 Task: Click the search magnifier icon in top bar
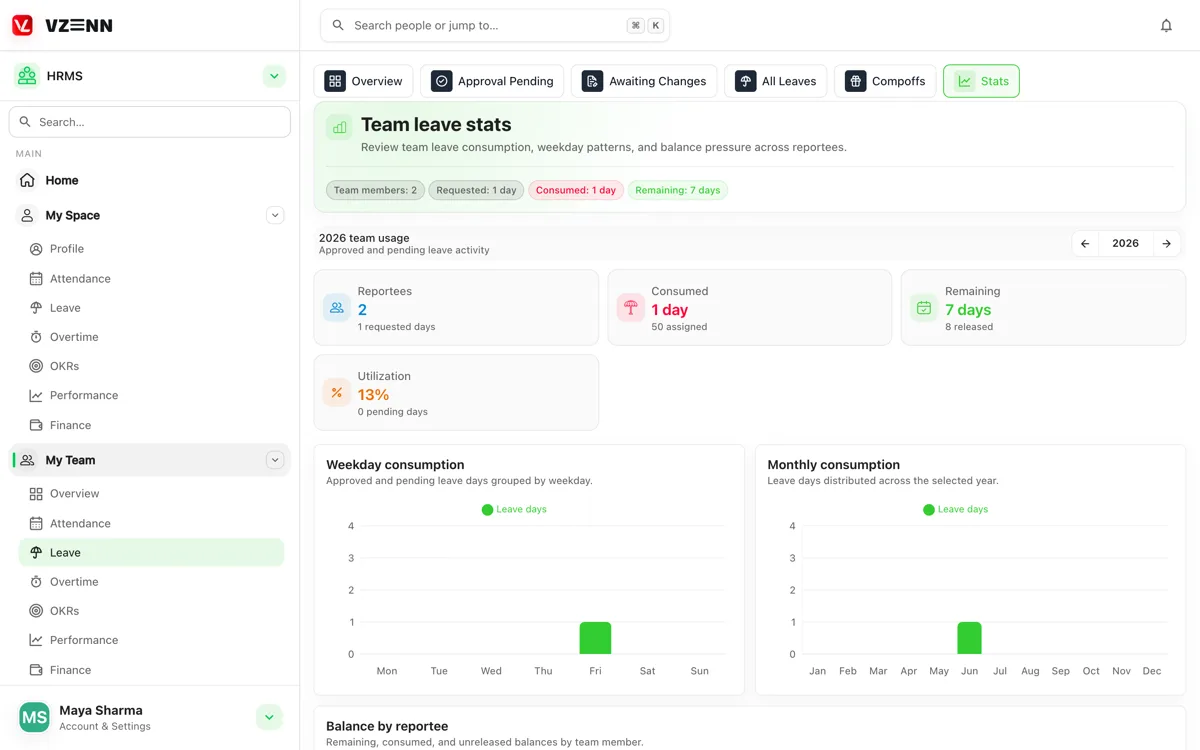coord(338,26)
